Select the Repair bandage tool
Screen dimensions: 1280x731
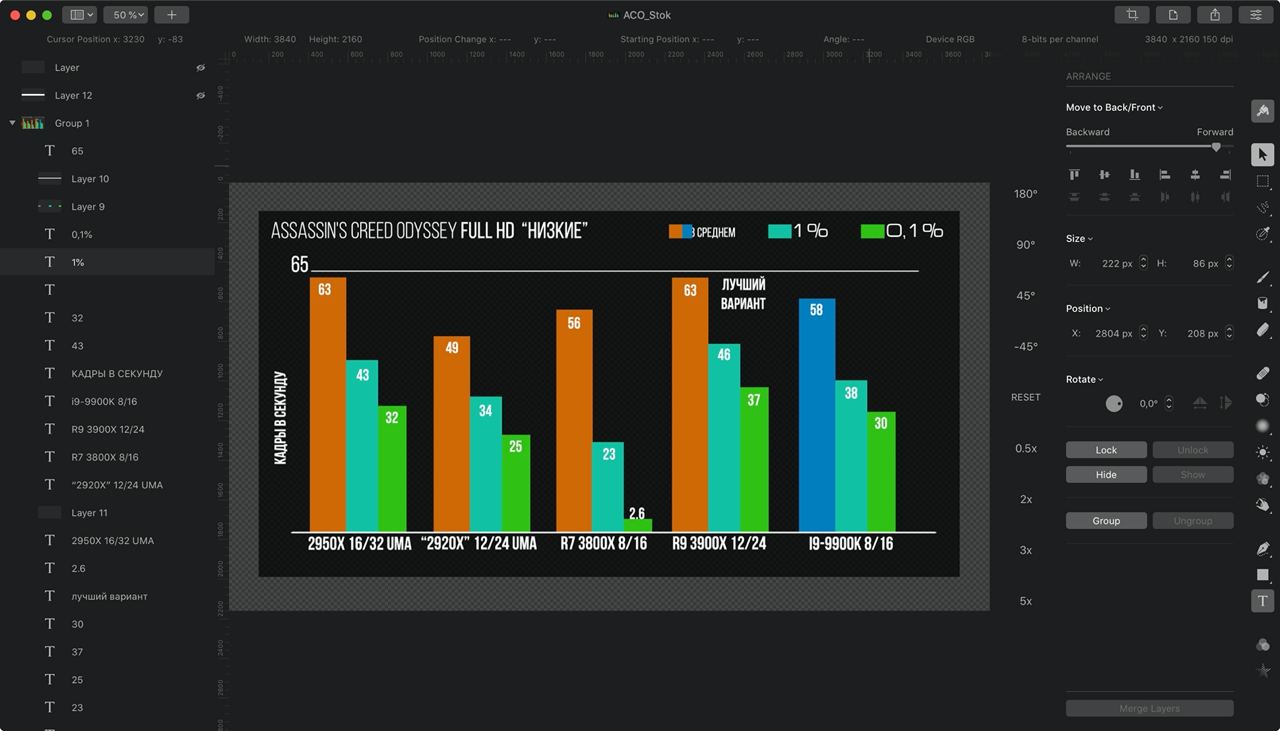pos(1262,373)
